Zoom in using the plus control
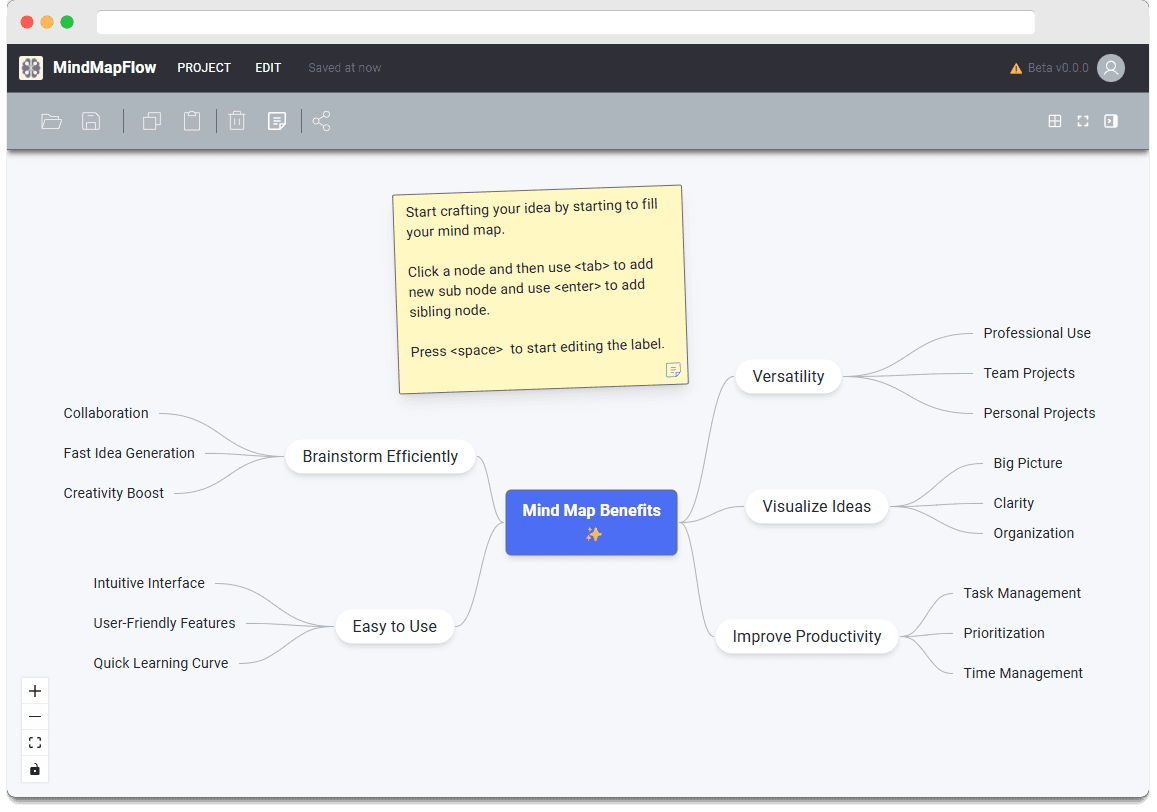 click(34, 690)
